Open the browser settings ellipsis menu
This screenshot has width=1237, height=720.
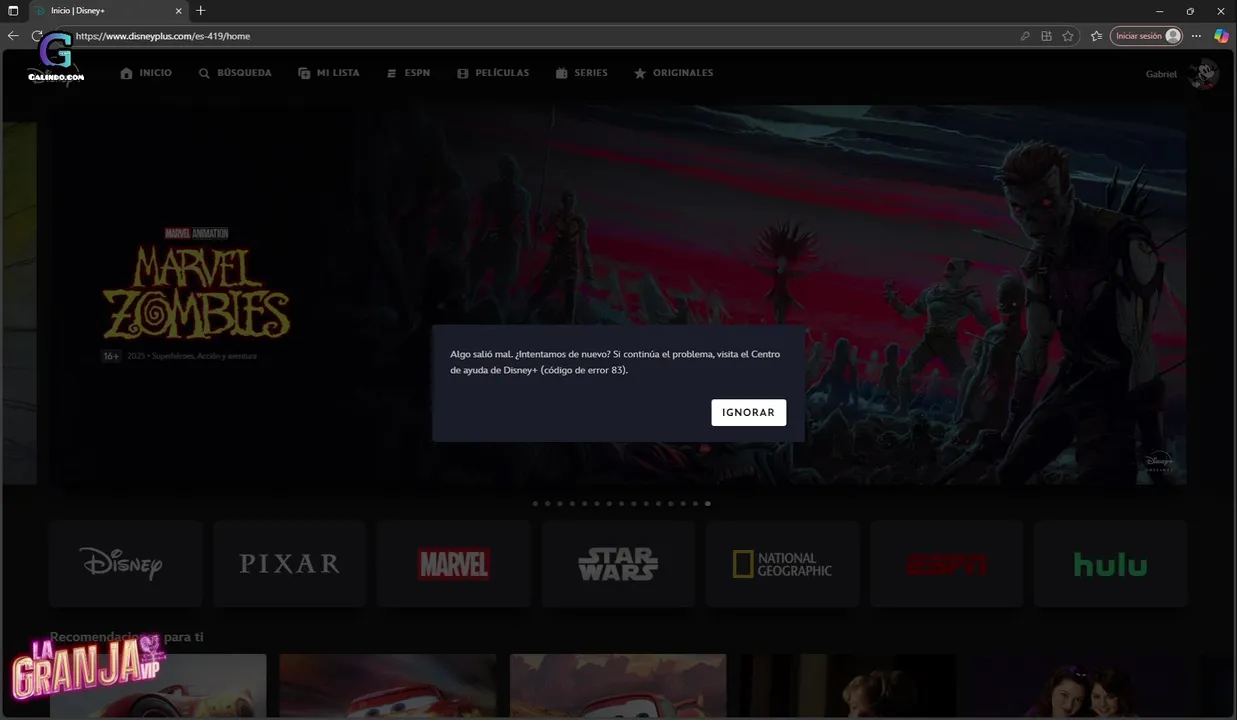pyautogui.click(x=1197, y=36)
